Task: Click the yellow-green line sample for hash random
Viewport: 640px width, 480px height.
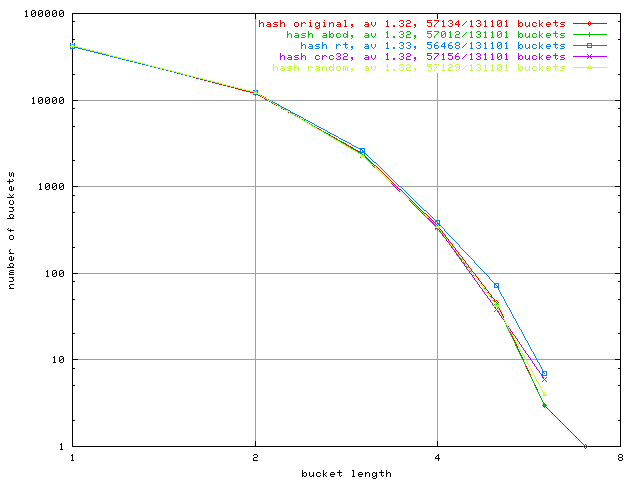Action: pos(589,68)
